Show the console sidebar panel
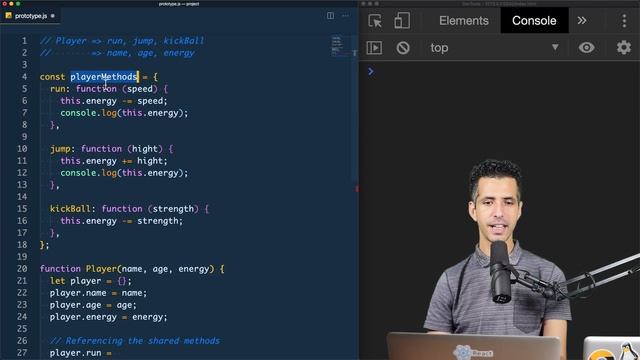Viewport: 640px width, 360px height. pos(374,48)
